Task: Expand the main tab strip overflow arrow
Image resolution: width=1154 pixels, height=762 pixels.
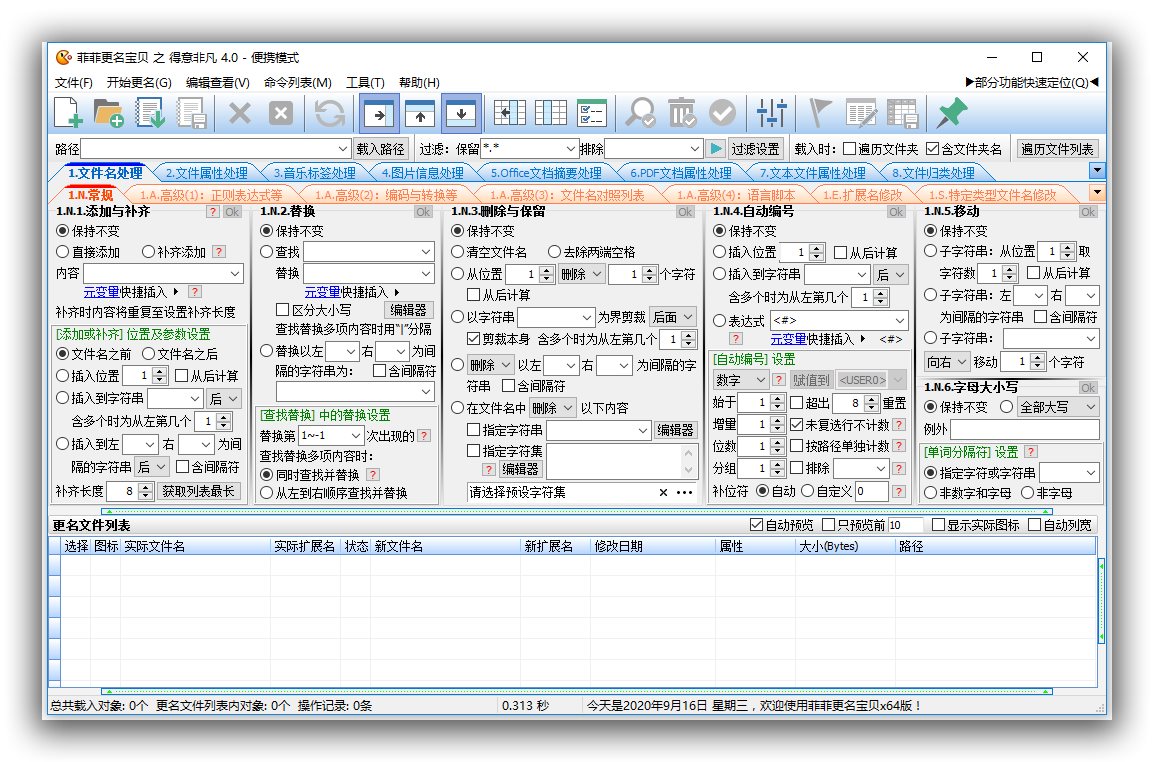Action: click(1097, 171)
